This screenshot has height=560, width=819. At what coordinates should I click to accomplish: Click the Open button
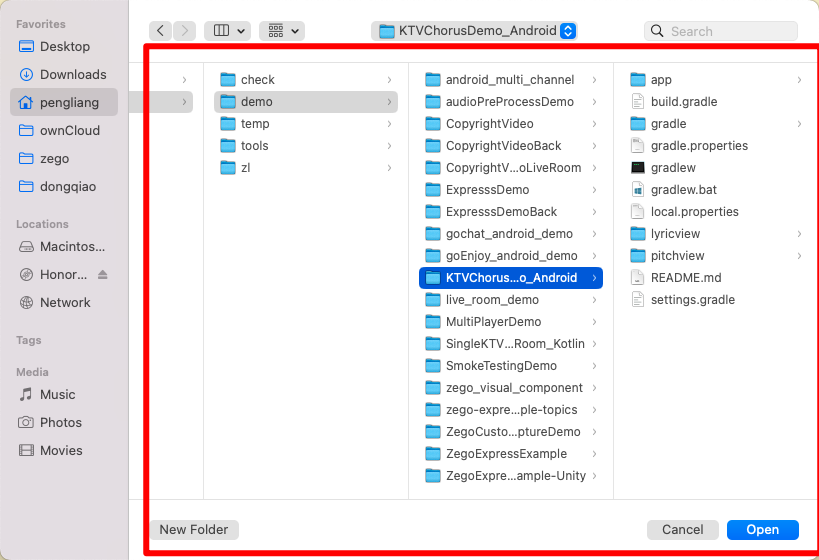[x=762, y=530]
